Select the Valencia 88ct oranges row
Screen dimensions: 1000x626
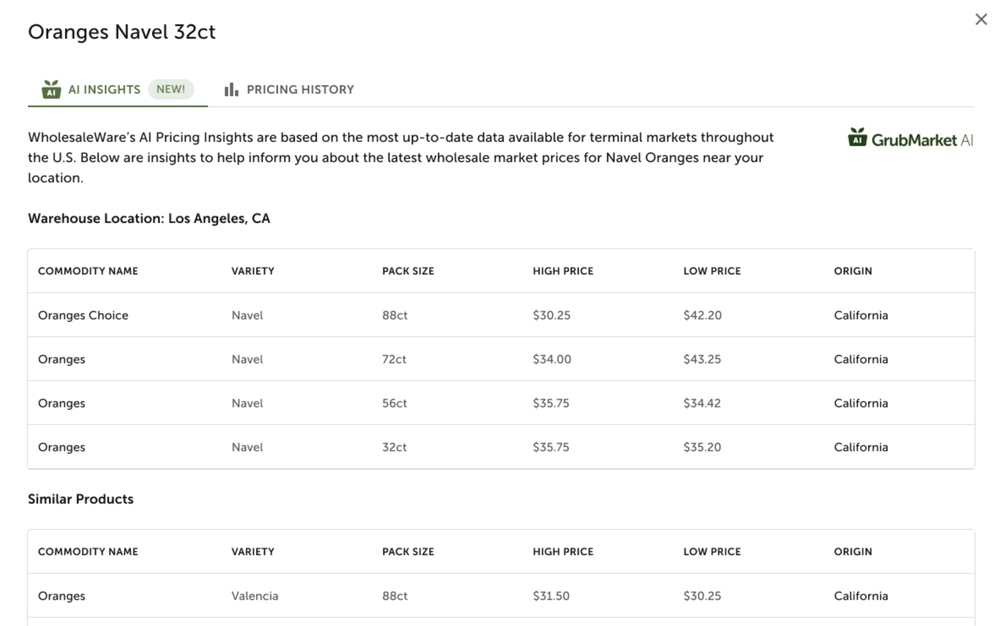(501, 595)
